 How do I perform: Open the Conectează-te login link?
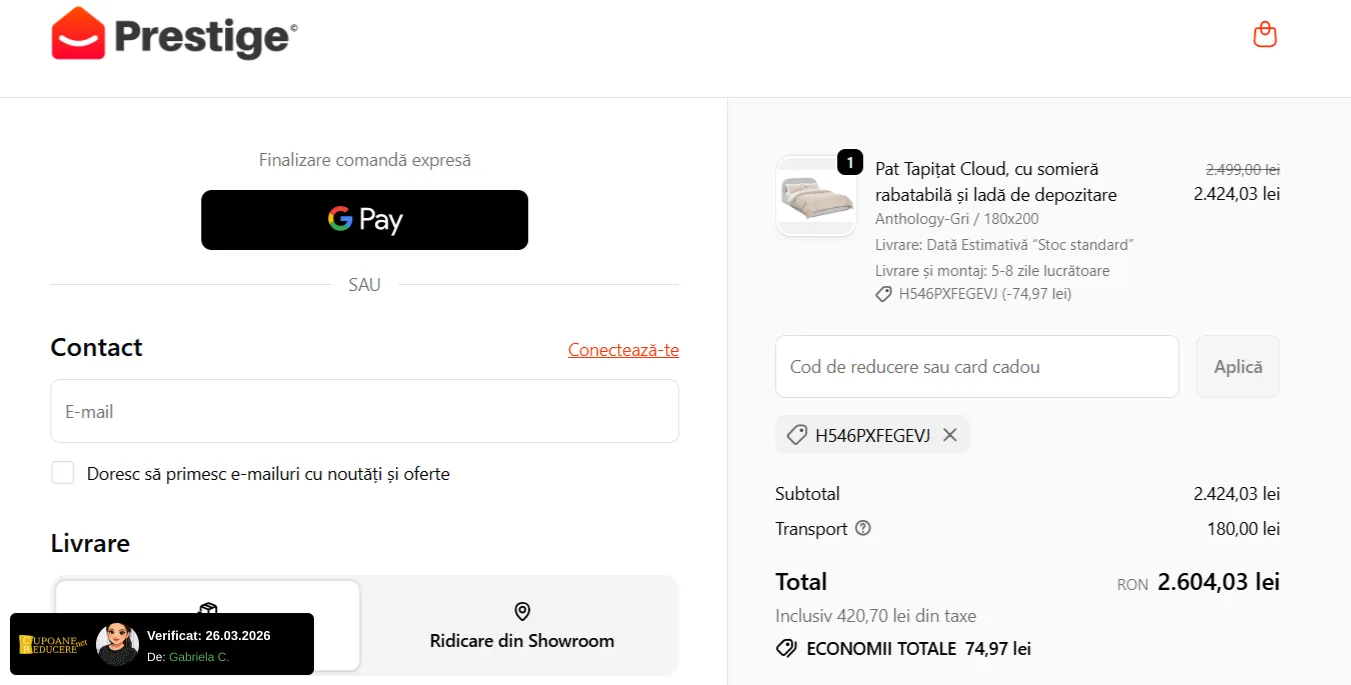click(623, 350)
